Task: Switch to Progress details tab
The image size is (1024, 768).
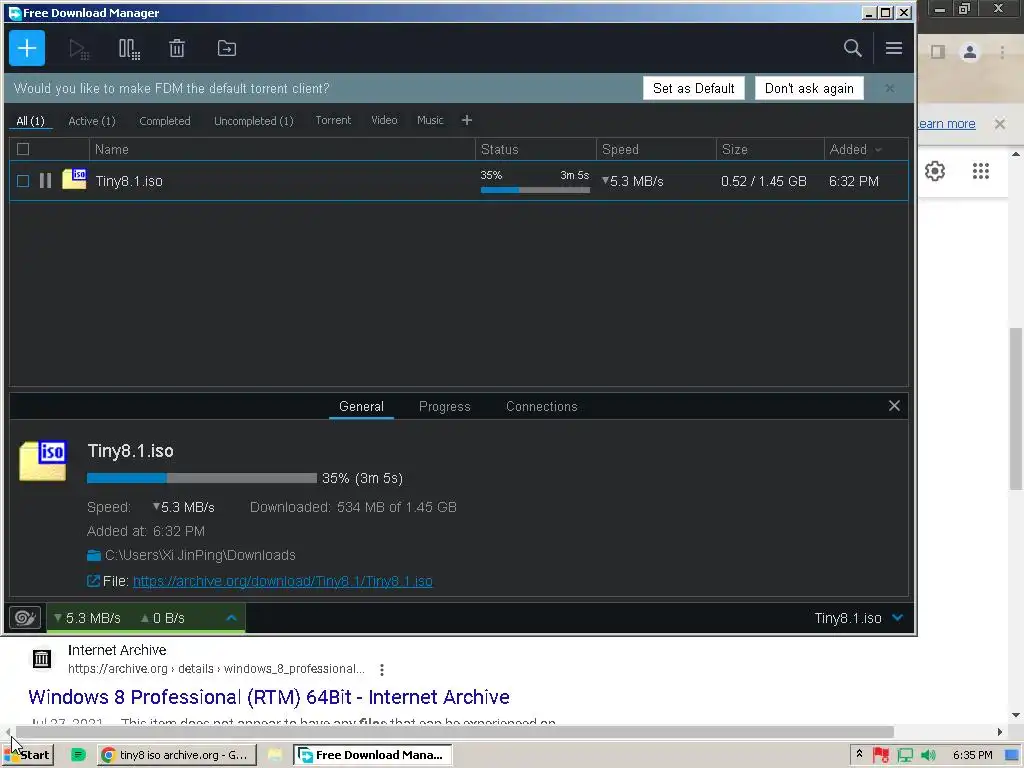Action: point(445,406)
